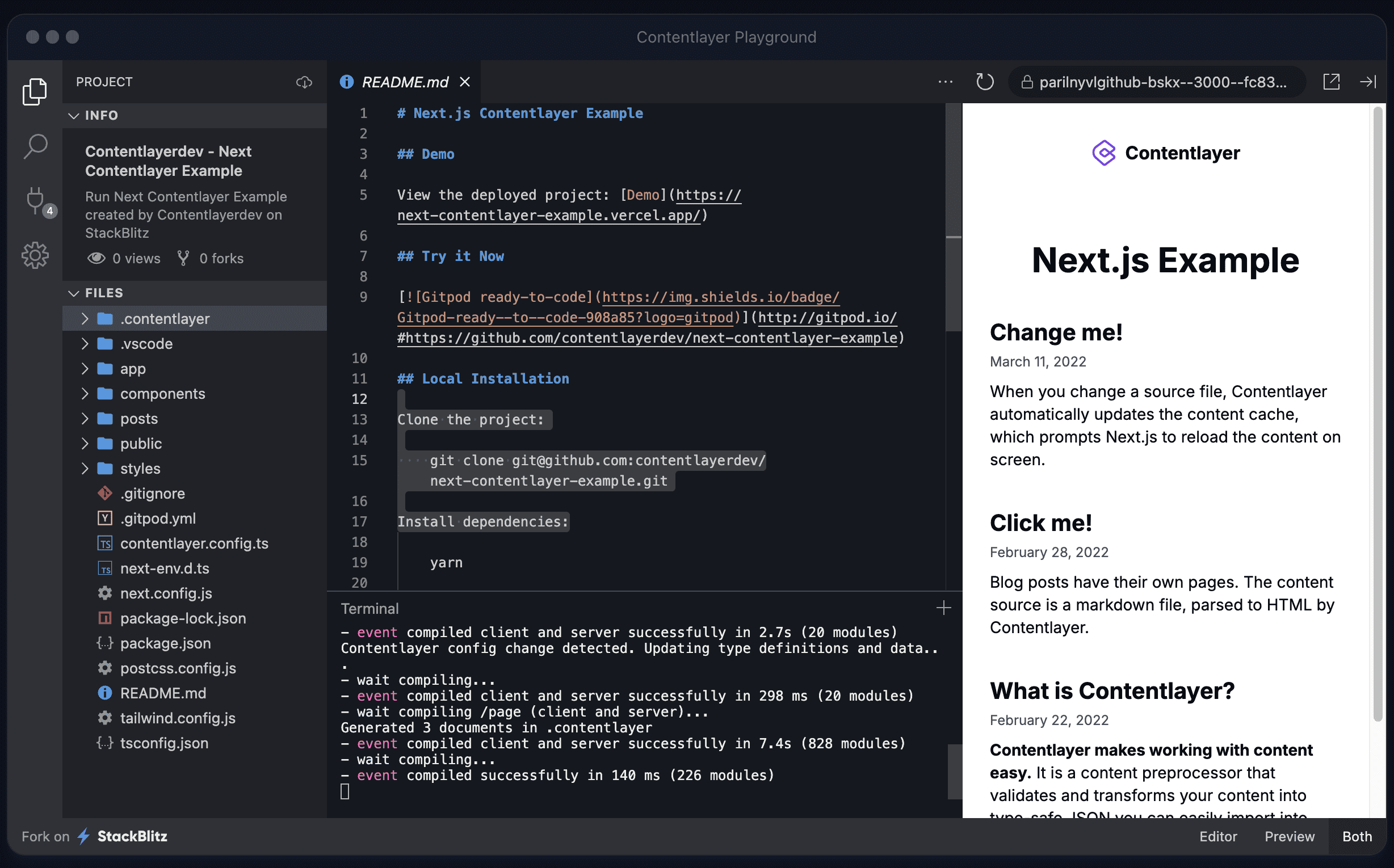Open the Search panel from the sidebar
The width and height of the screenshot is (1394, 868).
[35, 146]
